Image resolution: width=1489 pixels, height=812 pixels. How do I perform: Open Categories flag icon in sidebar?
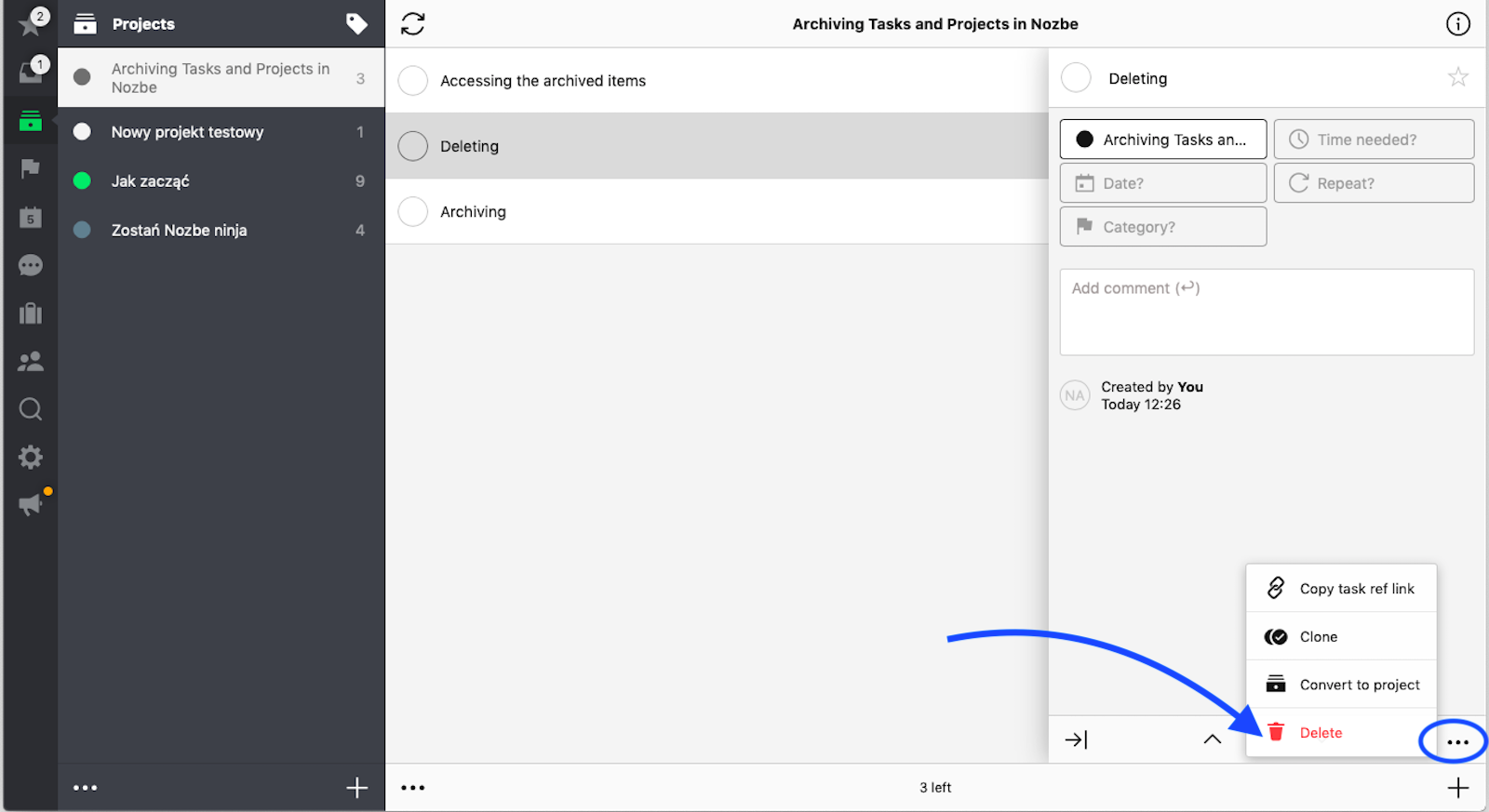click(x=31, y=168)
